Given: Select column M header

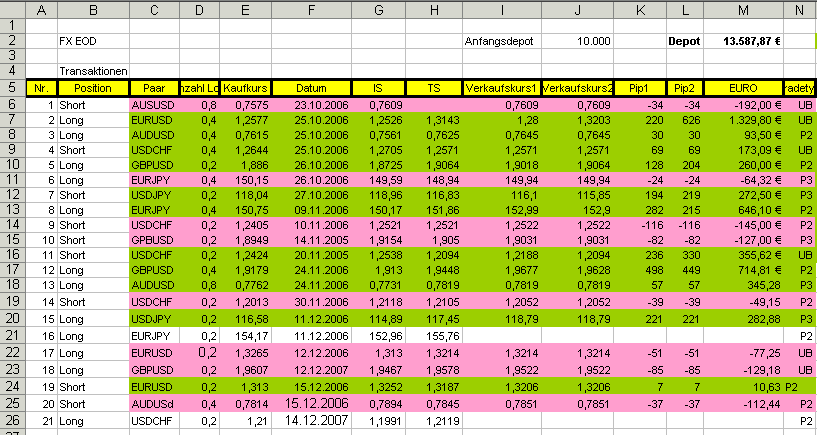Looking at the screenshot, I should pos(744,9).
